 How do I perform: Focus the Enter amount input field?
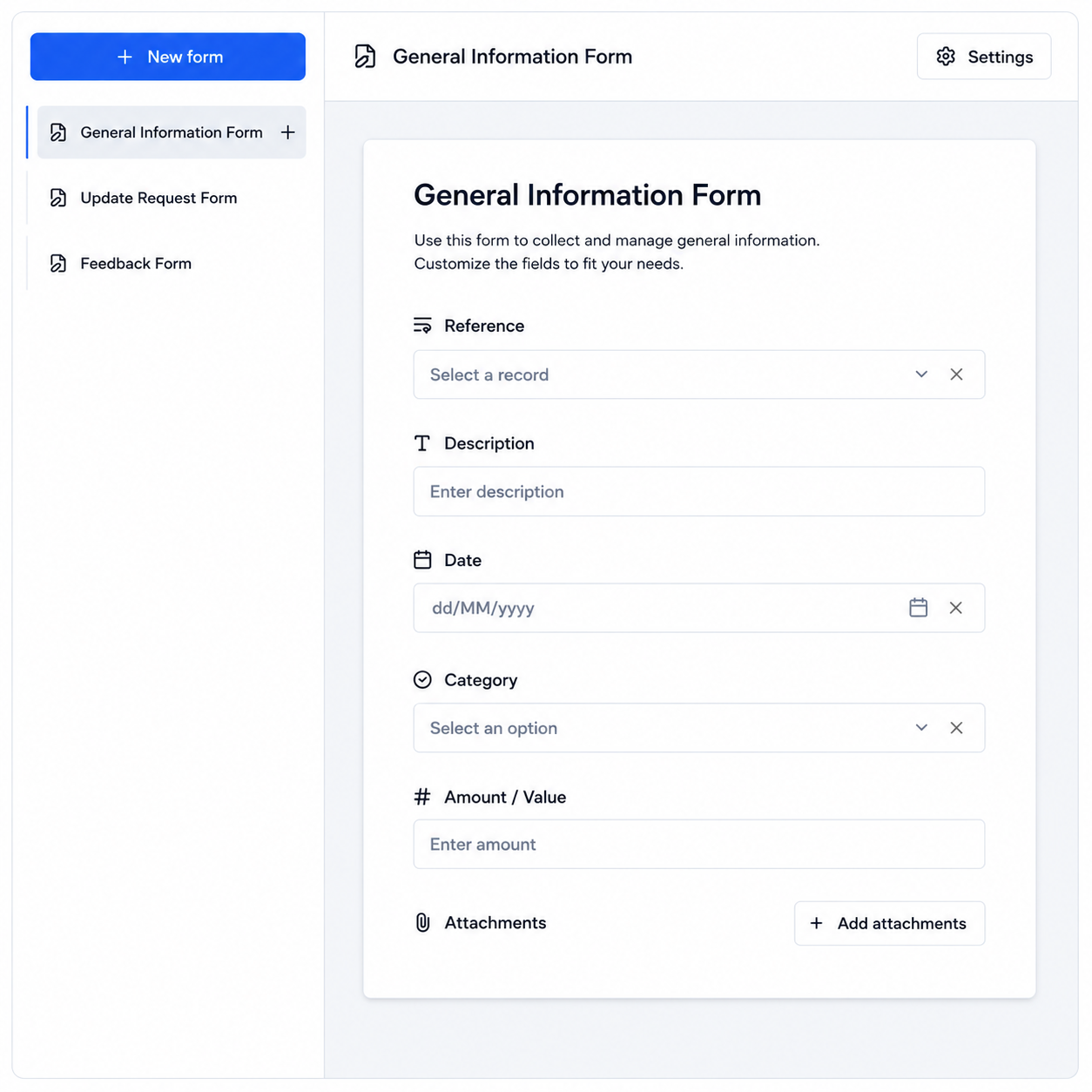pos(699,844)
